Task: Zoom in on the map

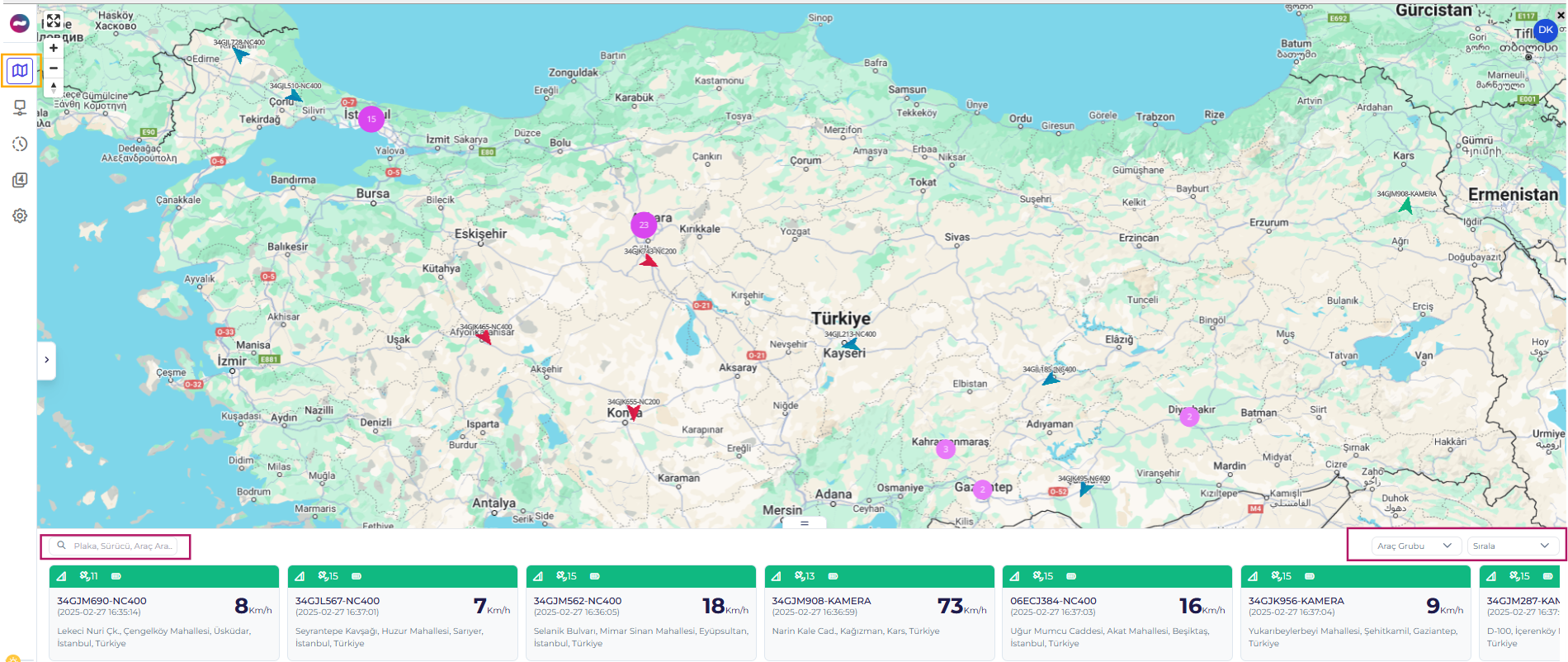Action: coord(54,48)
